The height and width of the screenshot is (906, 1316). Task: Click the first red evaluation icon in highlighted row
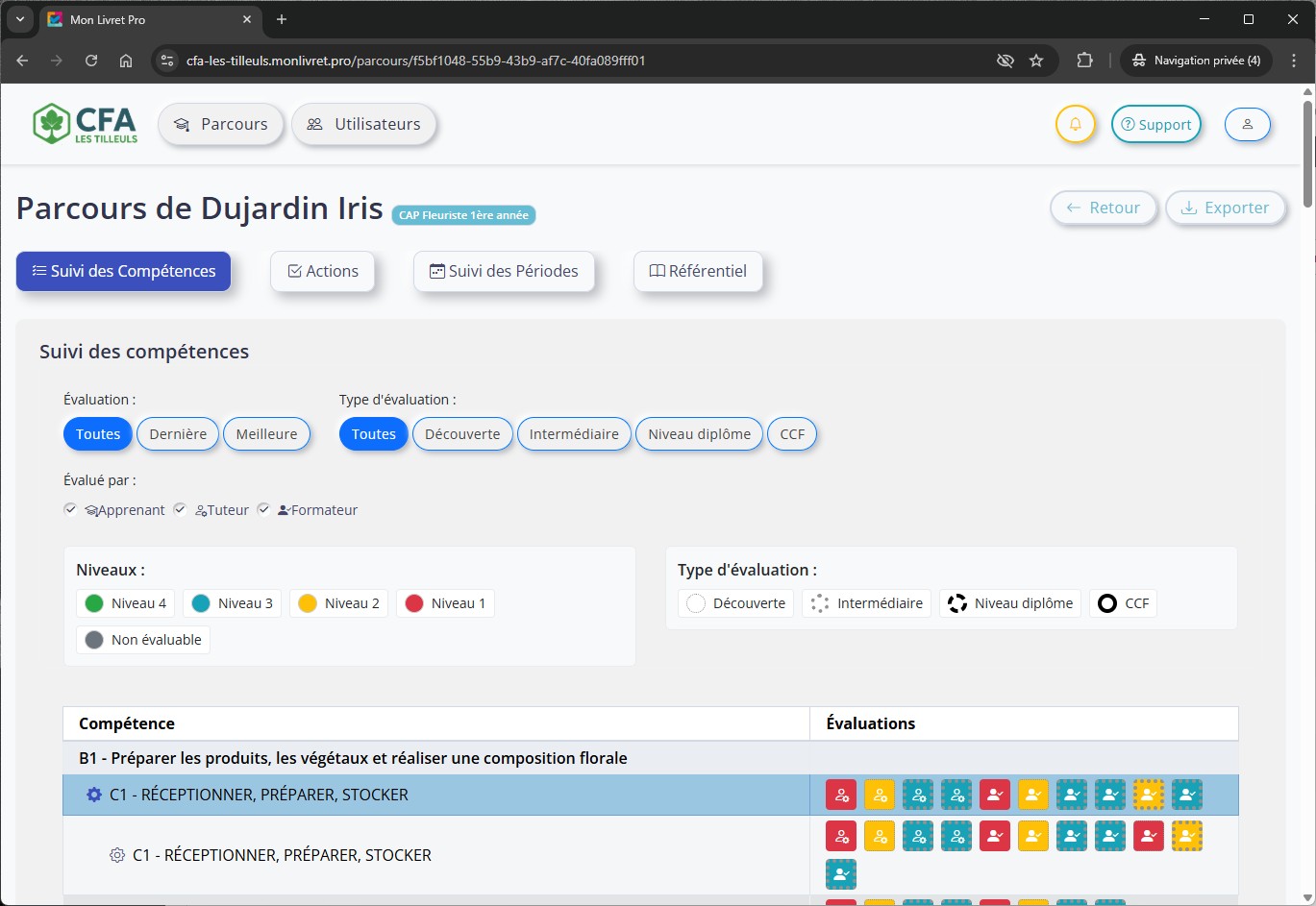coord(841,795)
